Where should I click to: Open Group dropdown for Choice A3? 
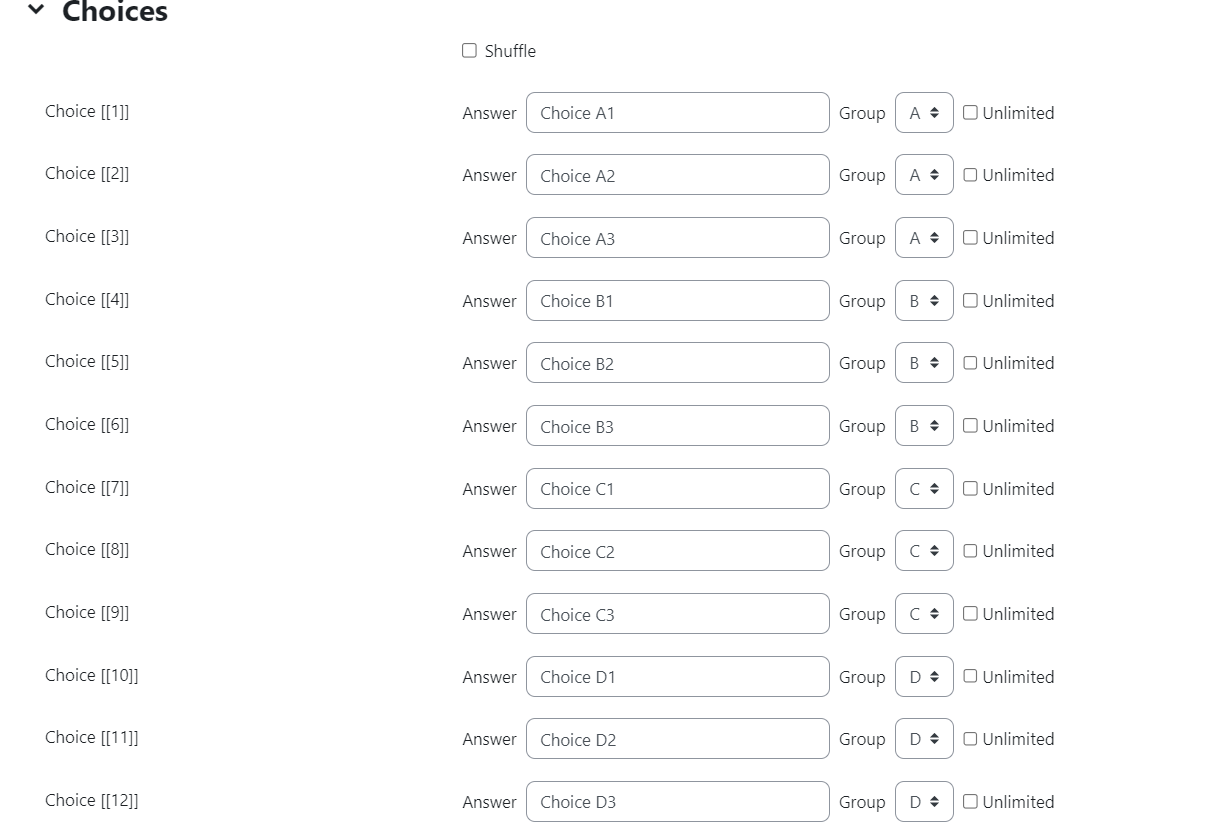(x=924, y=238)
